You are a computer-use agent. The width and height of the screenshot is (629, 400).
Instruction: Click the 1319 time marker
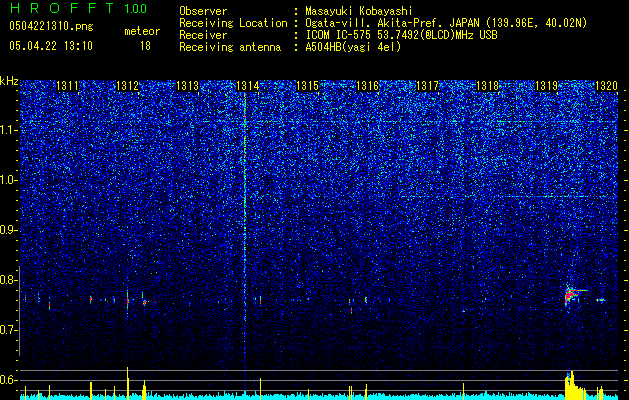[546, 86]
